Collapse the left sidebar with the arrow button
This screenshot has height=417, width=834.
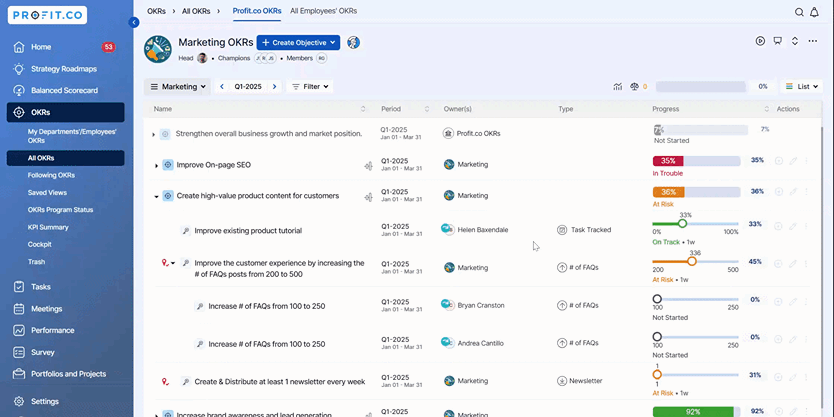coord(134,22)
